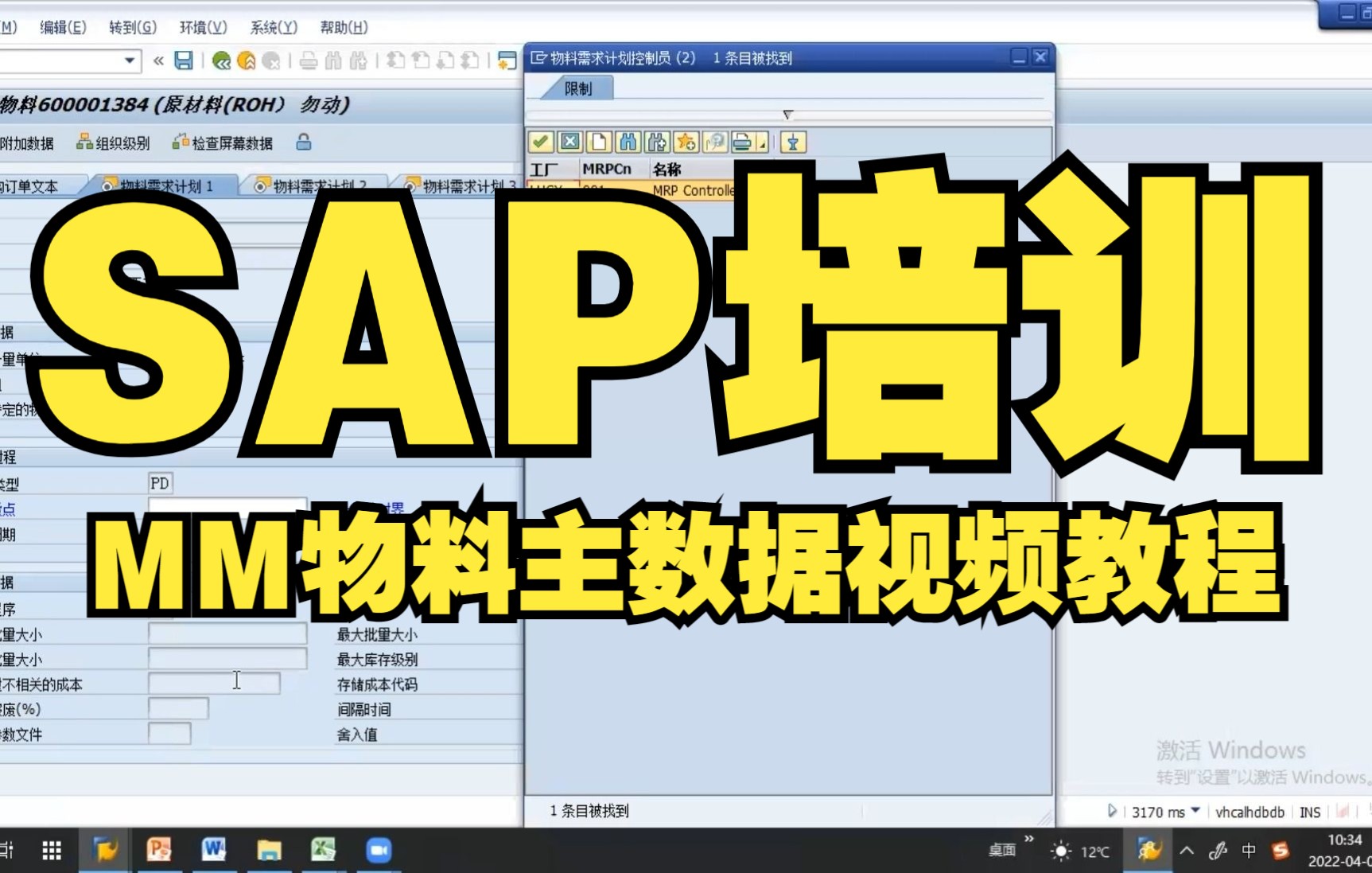Click the New Selection page icon in the dialog
The image size is (1372, 873).
click(598, 142)
